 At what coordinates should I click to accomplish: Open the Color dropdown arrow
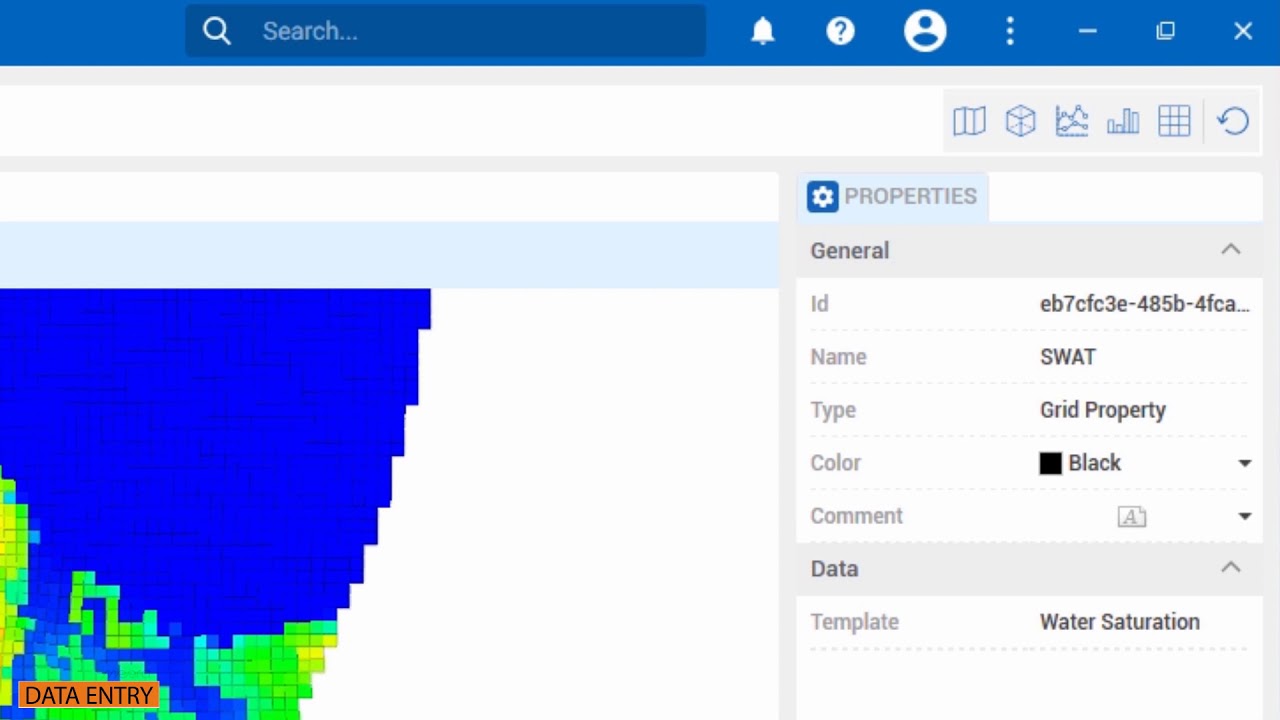pyautogui.click(x=1245, y=463)
